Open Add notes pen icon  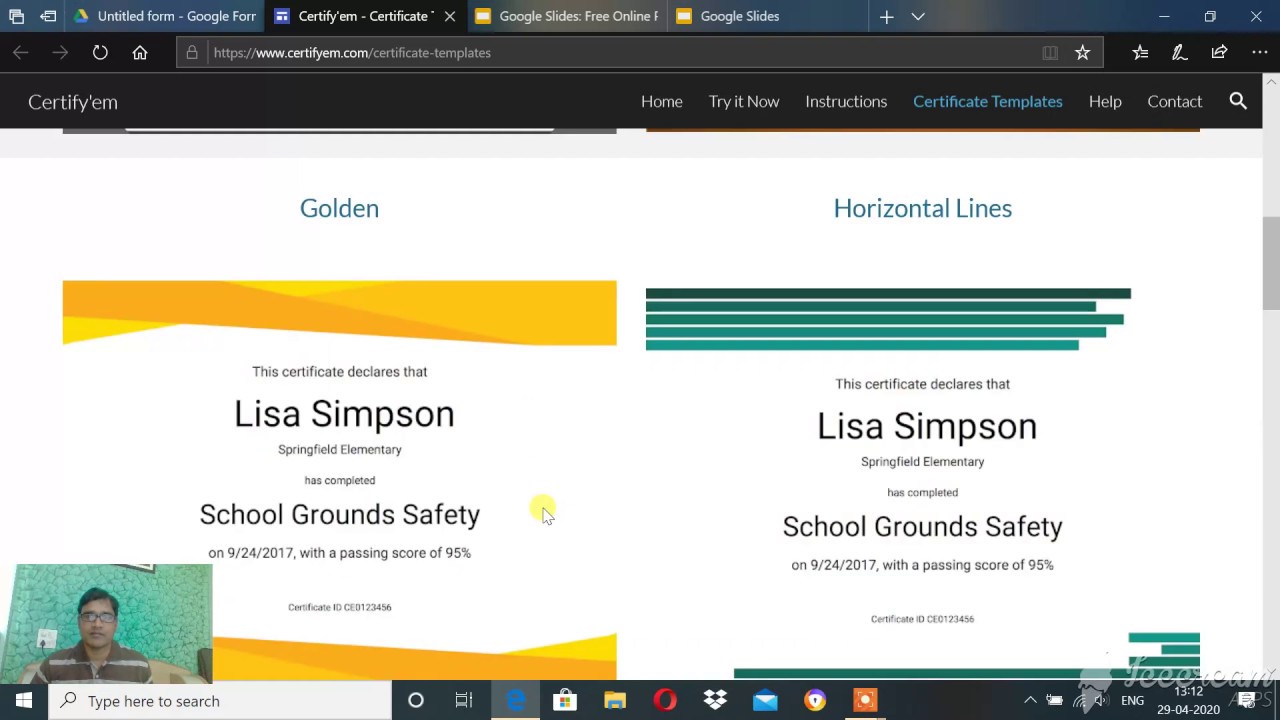point(1179,53)
